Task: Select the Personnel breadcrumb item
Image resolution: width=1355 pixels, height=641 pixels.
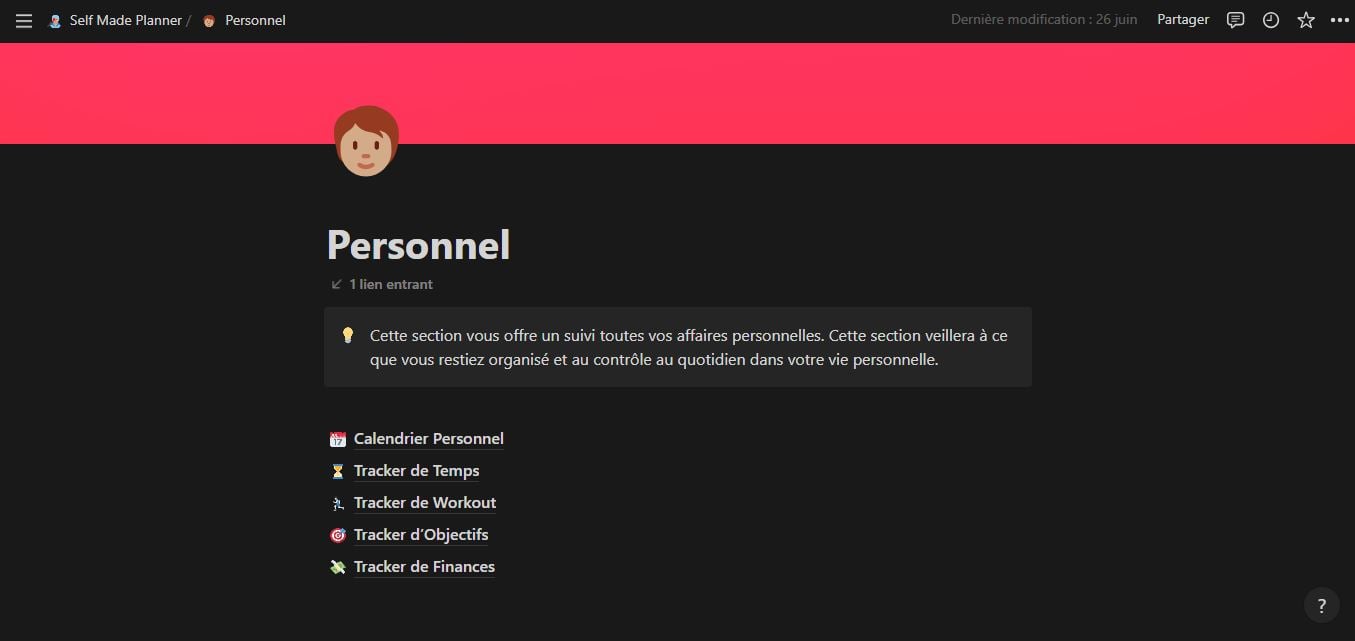Action: click(244, 20)
